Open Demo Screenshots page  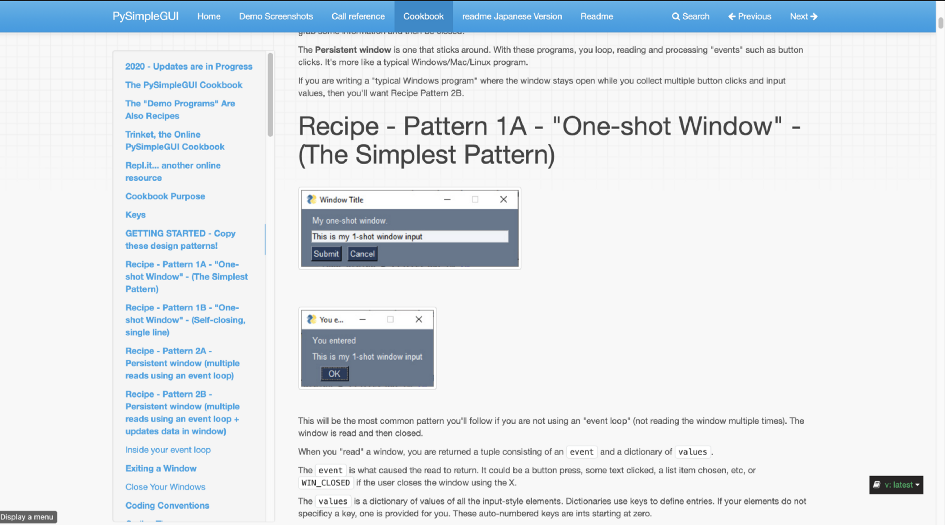276,16
